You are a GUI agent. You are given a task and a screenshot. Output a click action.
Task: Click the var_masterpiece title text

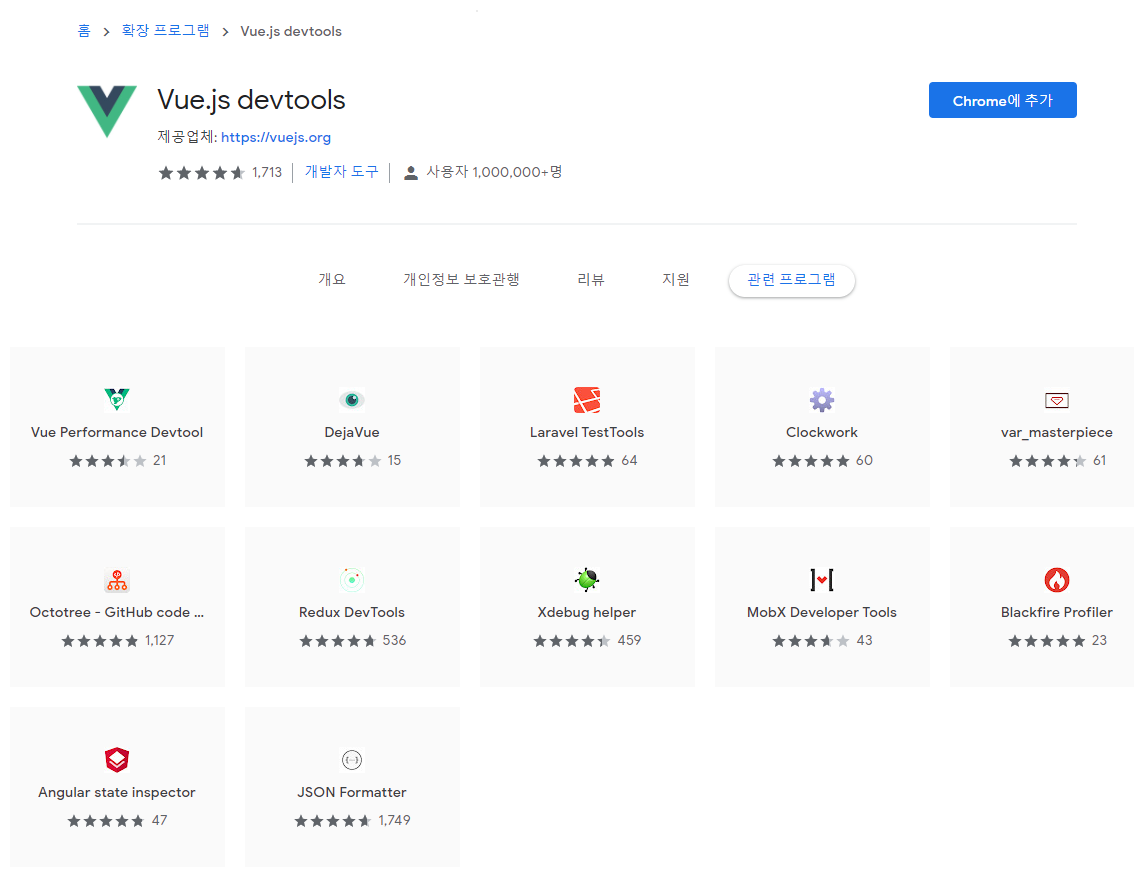(1057, 432)
